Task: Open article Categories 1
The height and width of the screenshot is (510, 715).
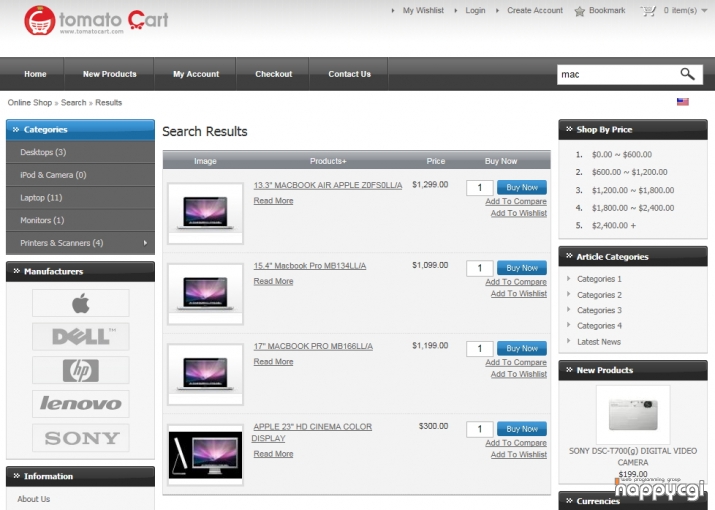Action: (x=599, y=279)
